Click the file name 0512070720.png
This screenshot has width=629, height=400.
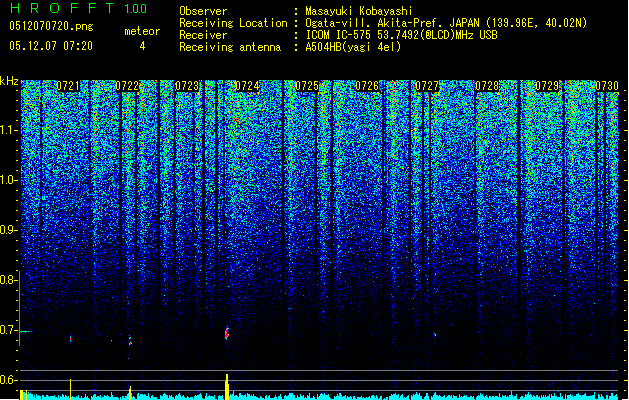[x=51, y=26]
